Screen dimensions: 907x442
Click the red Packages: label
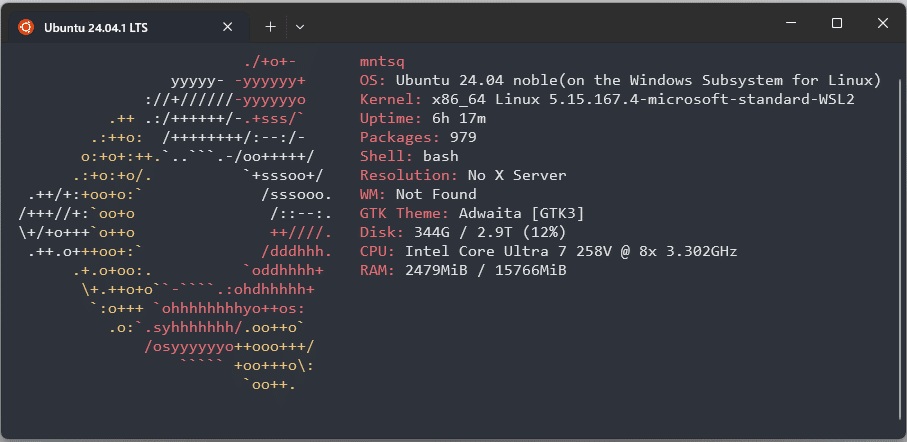coord(400,138)
